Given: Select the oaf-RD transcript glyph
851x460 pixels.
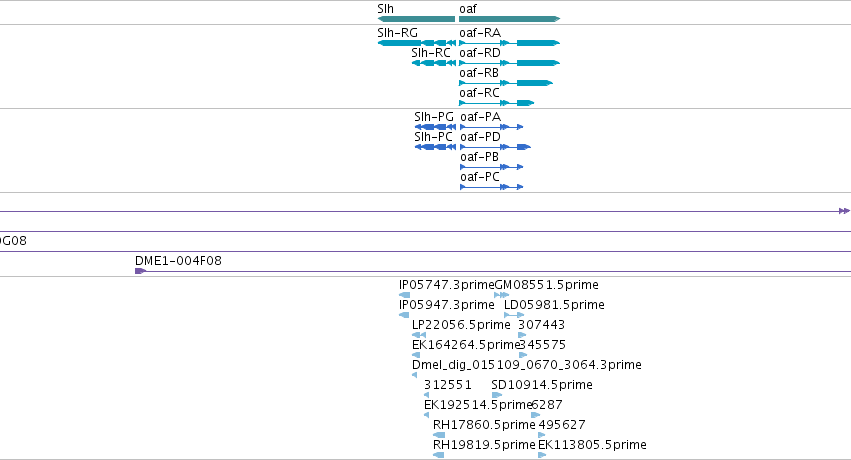Looking at the screenshot, I should pos(510,63).
